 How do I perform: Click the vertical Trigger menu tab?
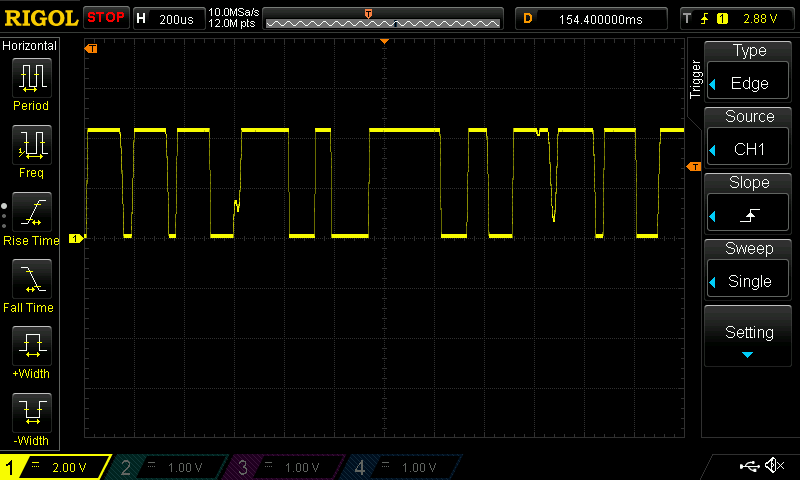point(695,79)
